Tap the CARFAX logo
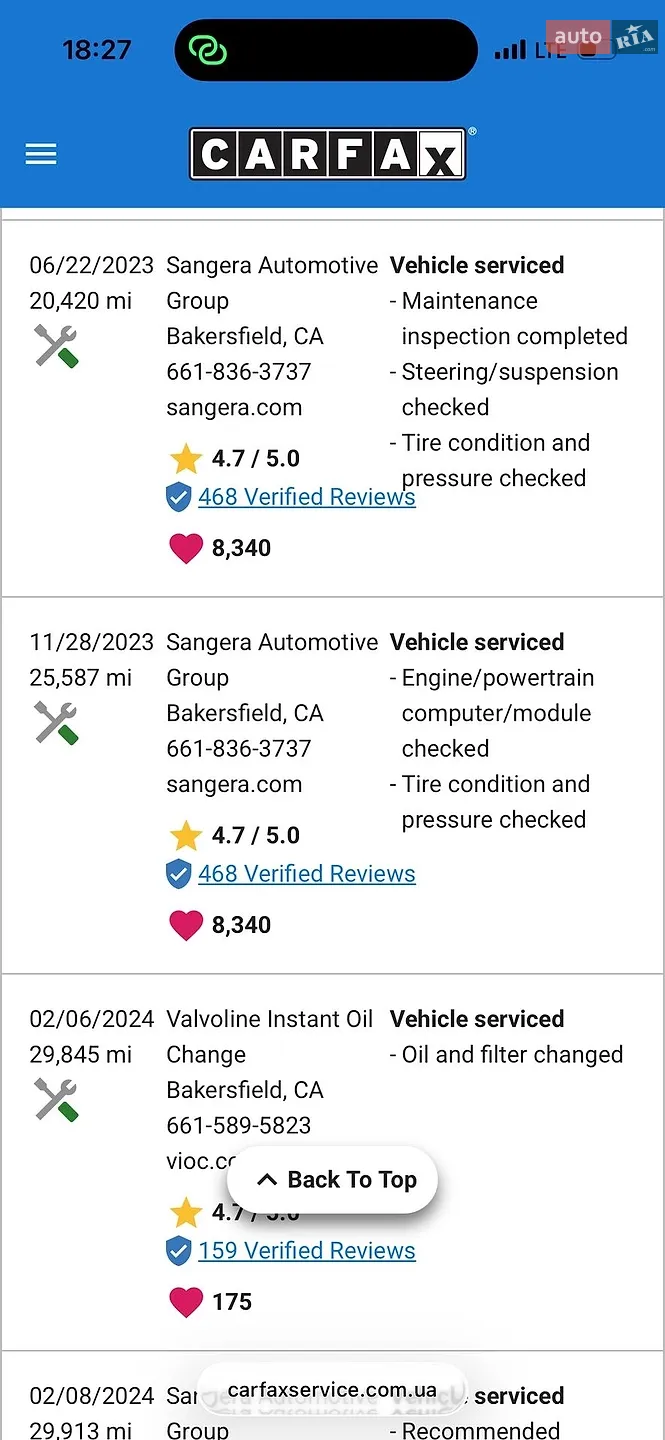 [x=328, y=154]
